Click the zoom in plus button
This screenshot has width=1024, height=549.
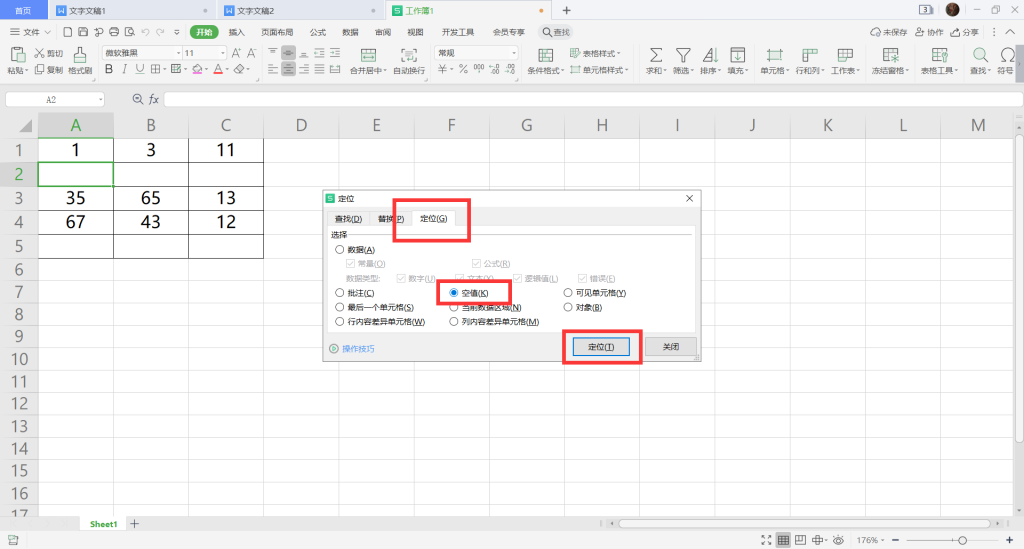[1010, 540]
